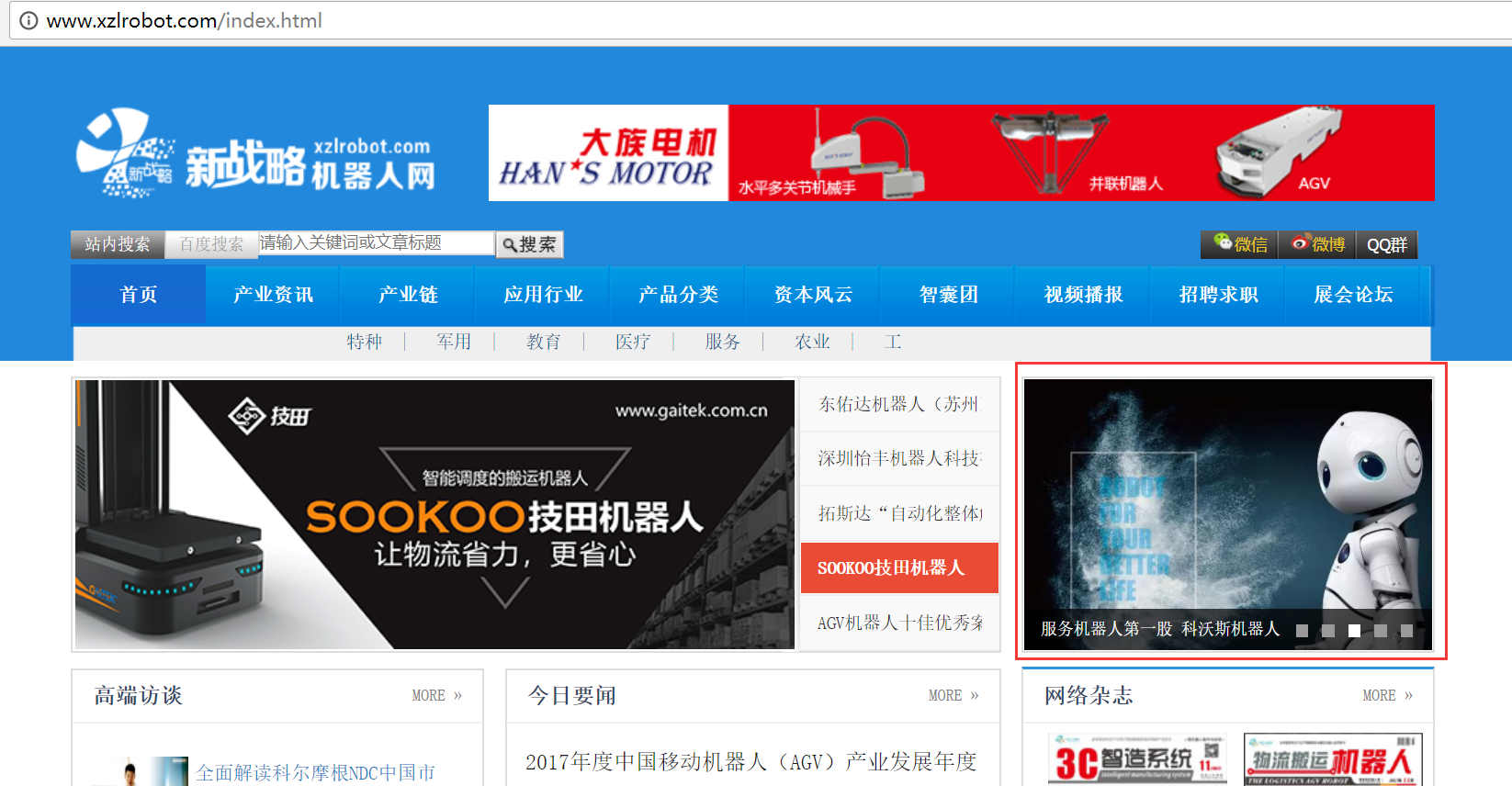The width and height of the screenshot is (1512, 786).
Task: Click the 高端访谈 section heading
Action: coord(138,695)
